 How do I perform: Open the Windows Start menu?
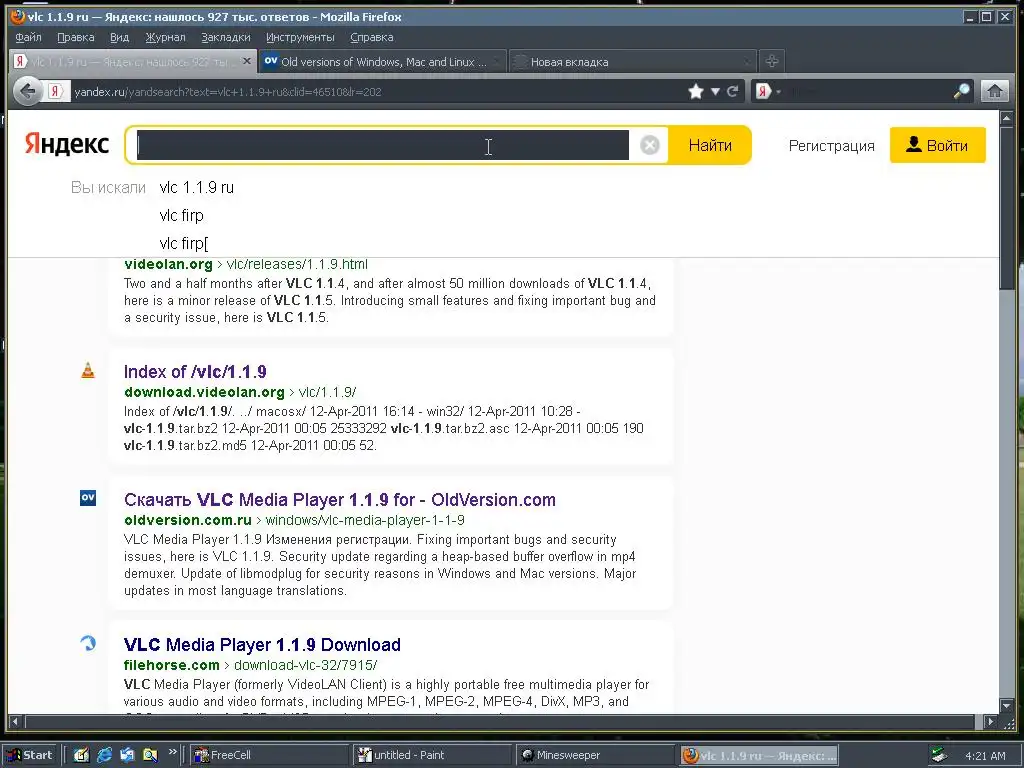[30, 755]
